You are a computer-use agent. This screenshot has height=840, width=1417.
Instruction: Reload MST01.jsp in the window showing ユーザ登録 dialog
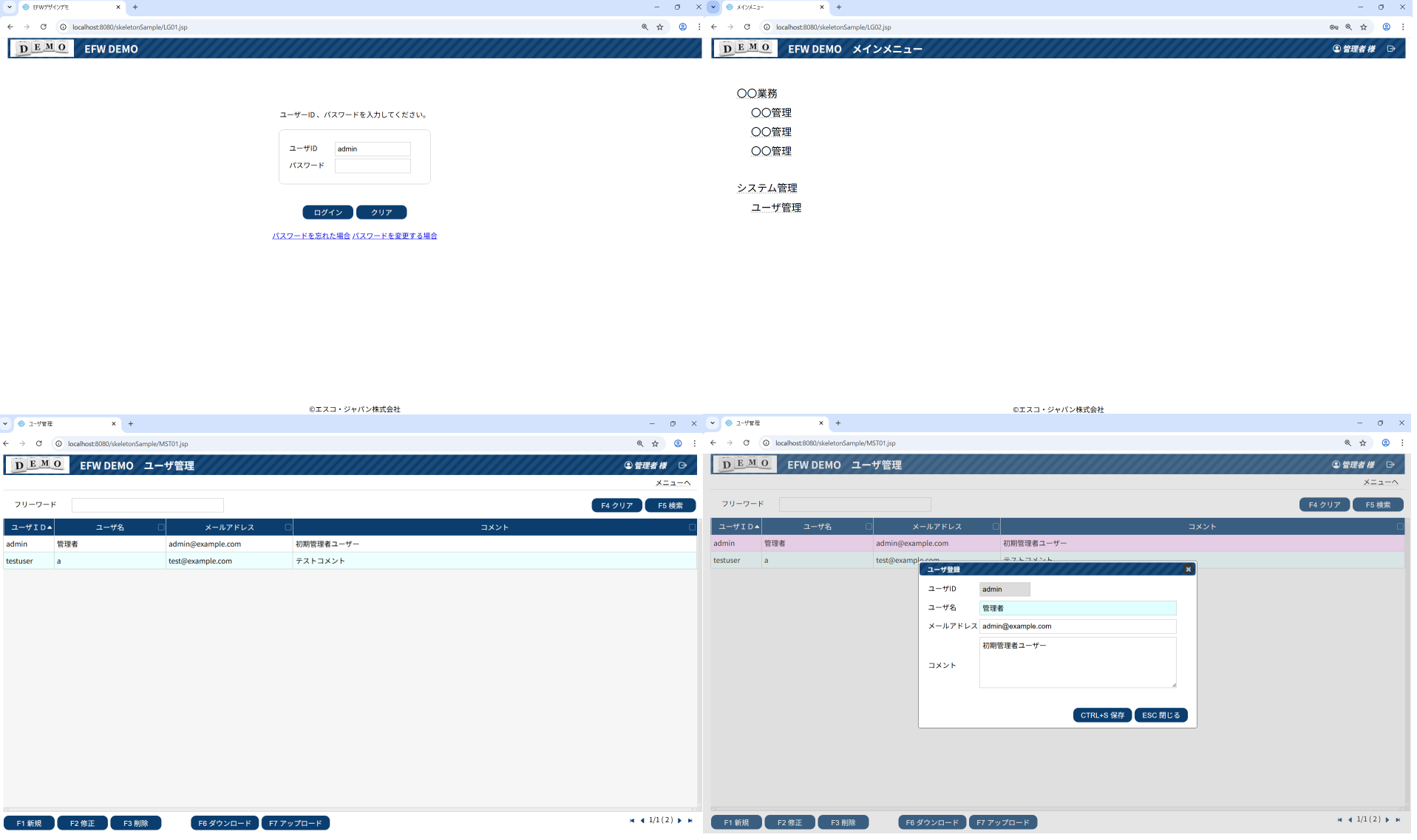point(747,443)
